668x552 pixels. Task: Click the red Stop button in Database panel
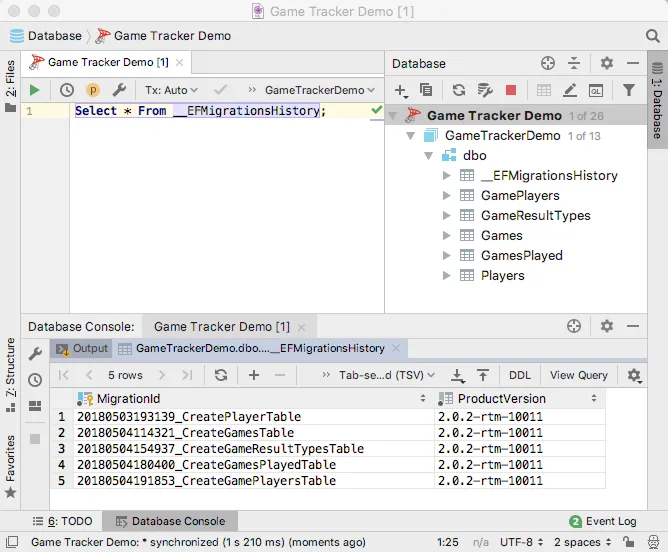click(x=510, y=90)
